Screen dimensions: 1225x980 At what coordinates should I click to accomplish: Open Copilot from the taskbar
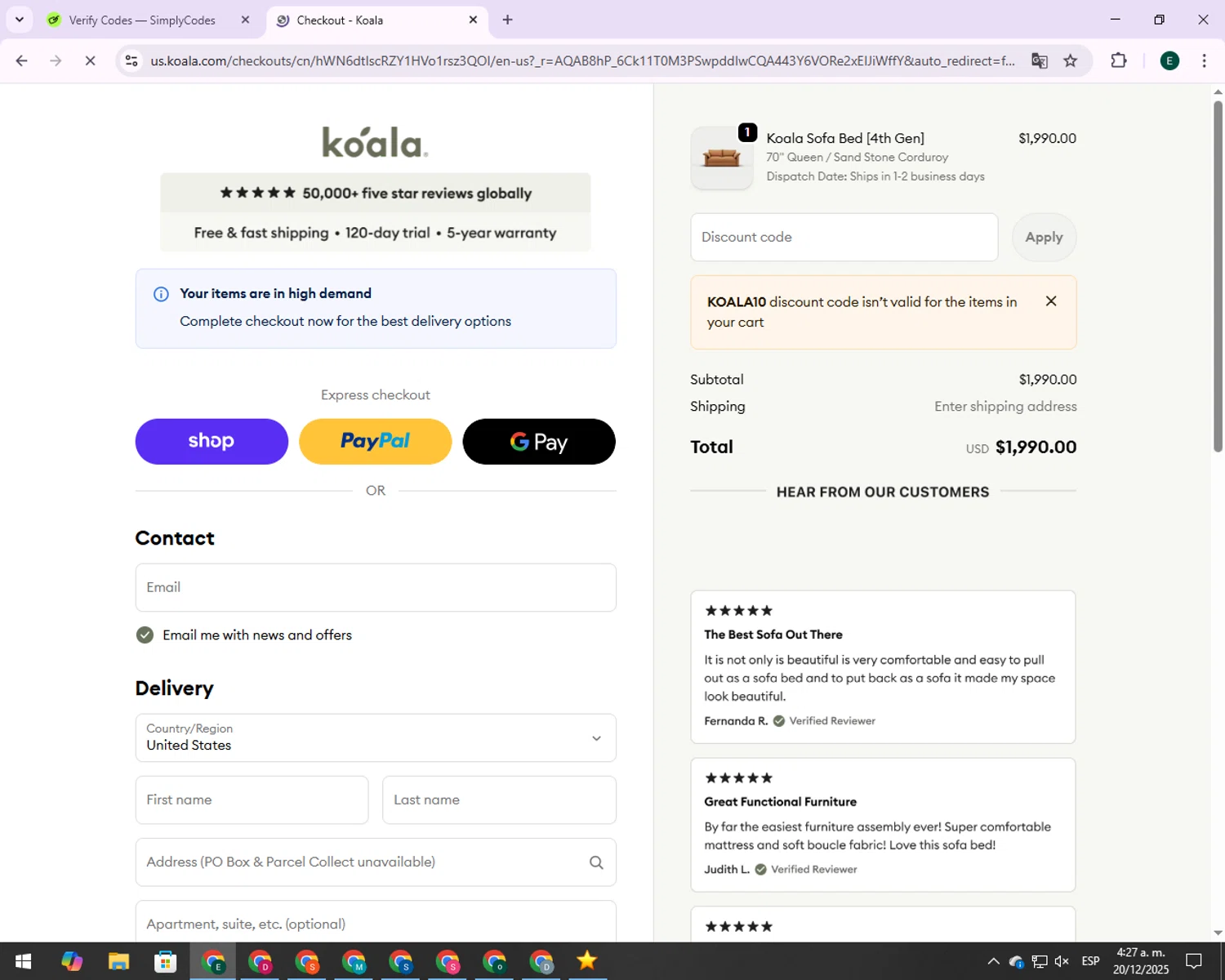click(x=72, y=961)
